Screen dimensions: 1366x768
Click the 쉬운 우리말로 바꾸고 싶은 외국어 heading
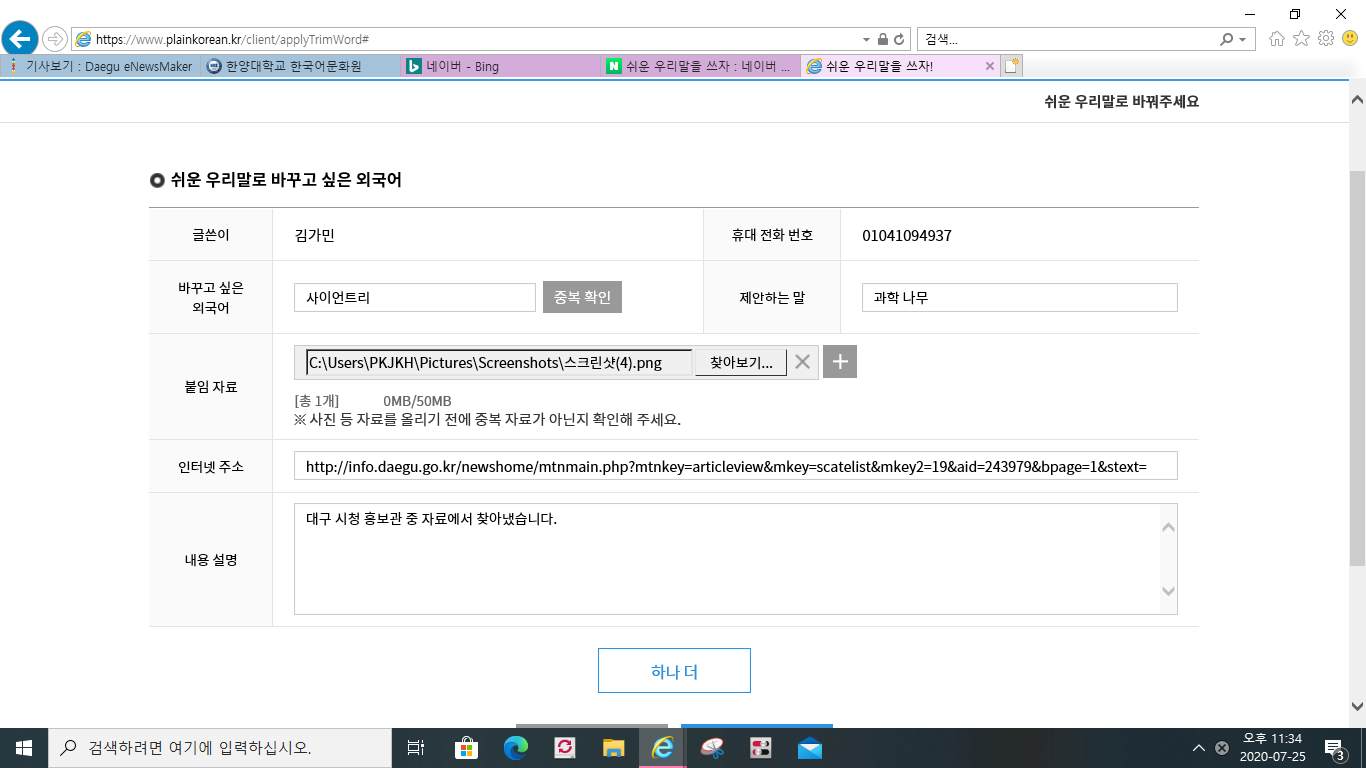point(286,180)
